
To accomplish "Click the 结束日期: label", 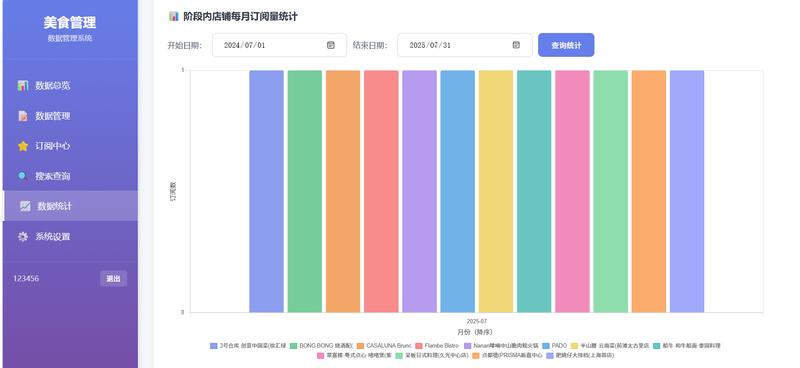I will 370,45.
